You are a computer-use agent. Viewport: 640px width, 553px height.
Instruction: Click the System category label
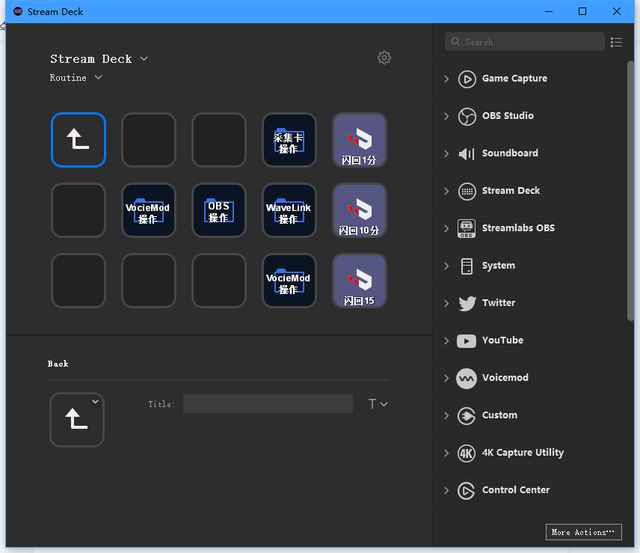[498, 266]
